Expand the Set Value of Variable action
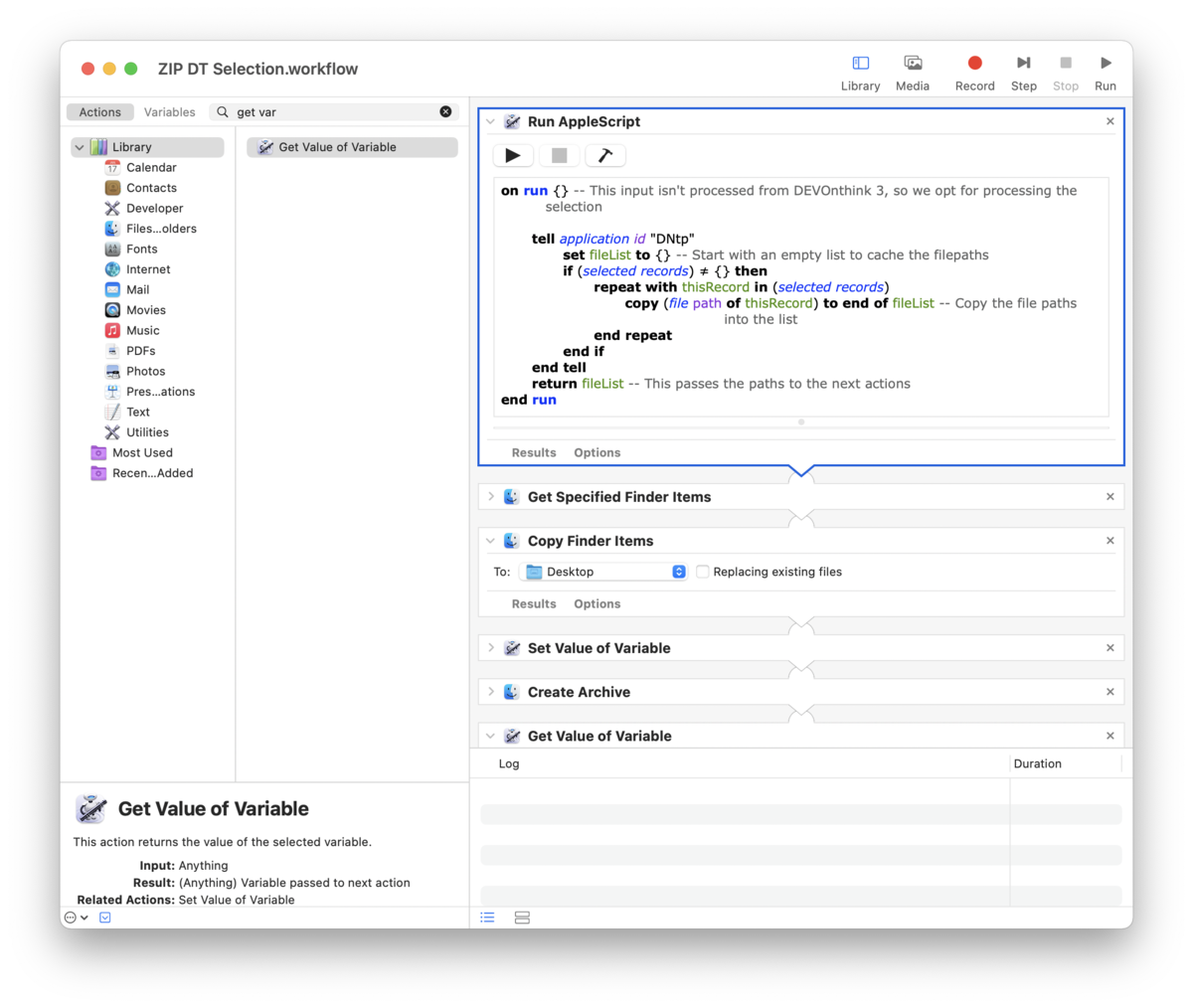The image size is (1193, 1008). click(x=490, y=648)
